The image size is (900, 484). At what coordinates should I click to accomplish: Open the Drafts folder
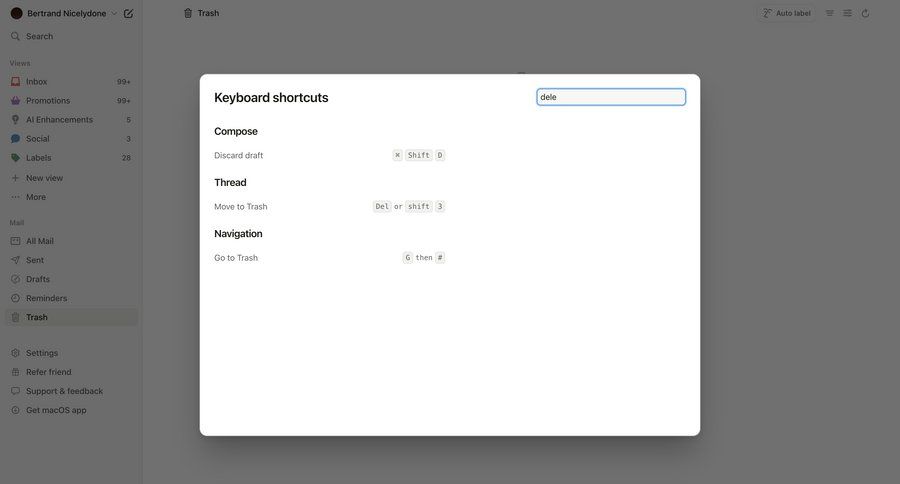(37, 279)
